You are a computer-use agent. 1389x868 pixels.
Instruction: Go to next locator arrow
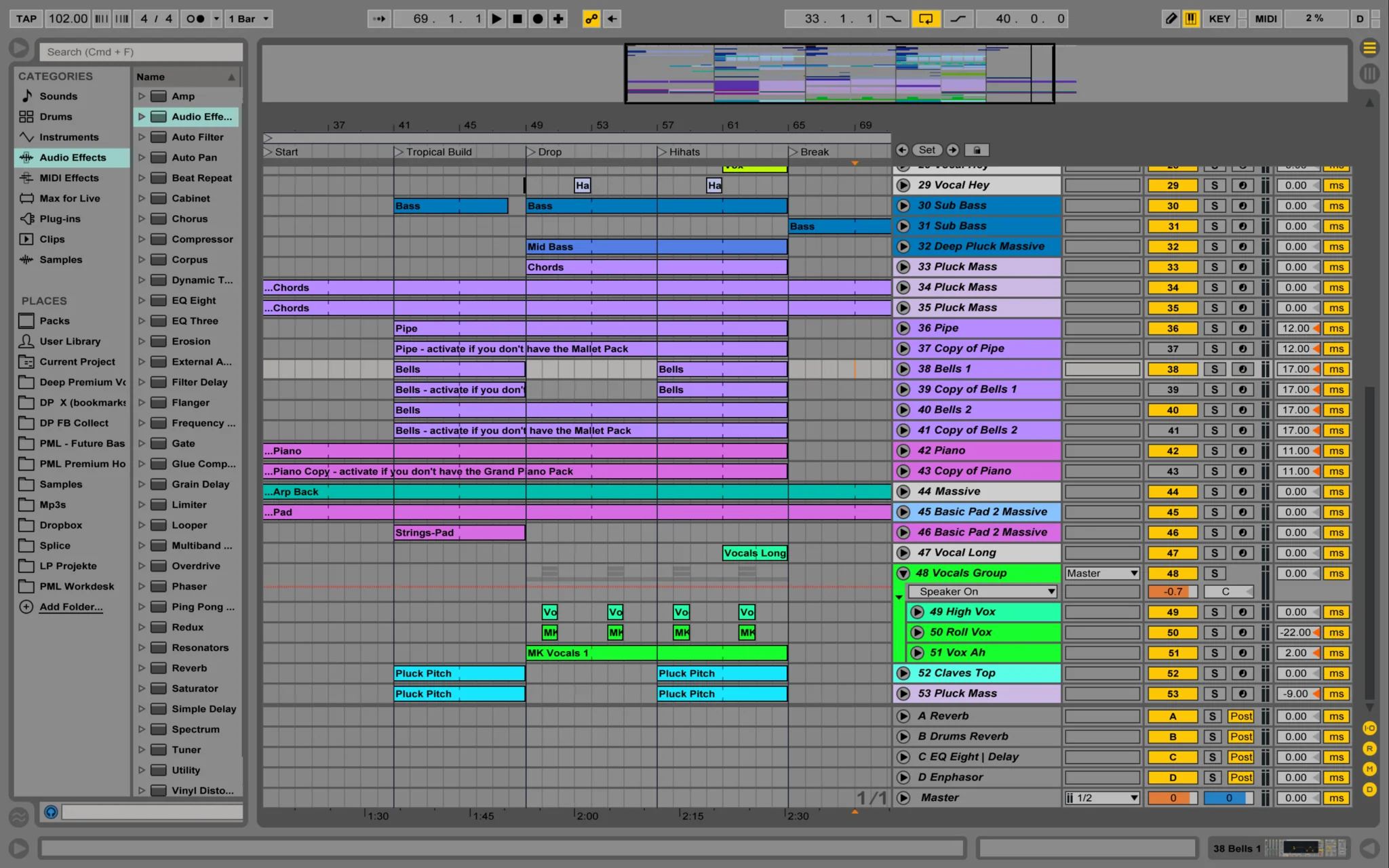coord(953,150)
